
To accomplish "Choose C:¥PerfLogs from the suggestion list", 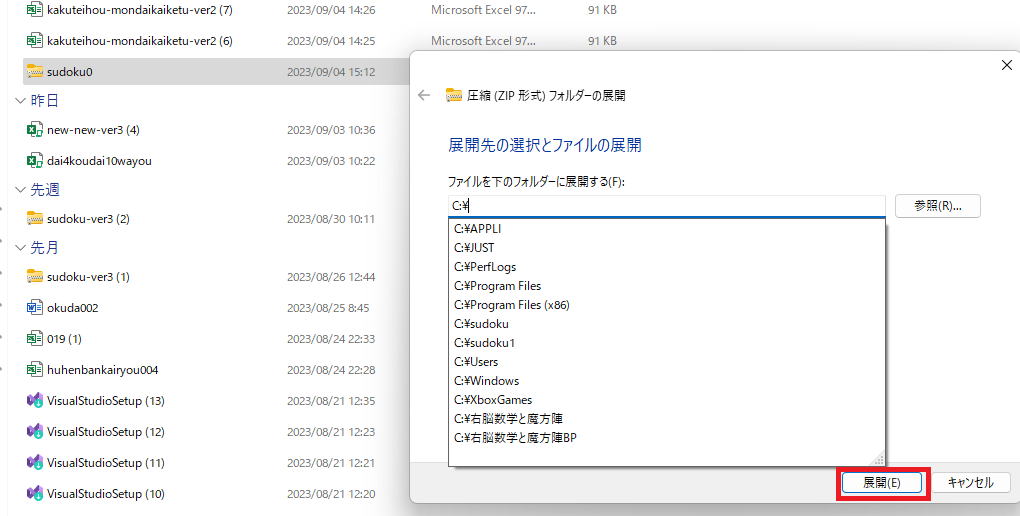I will point(667,267).
